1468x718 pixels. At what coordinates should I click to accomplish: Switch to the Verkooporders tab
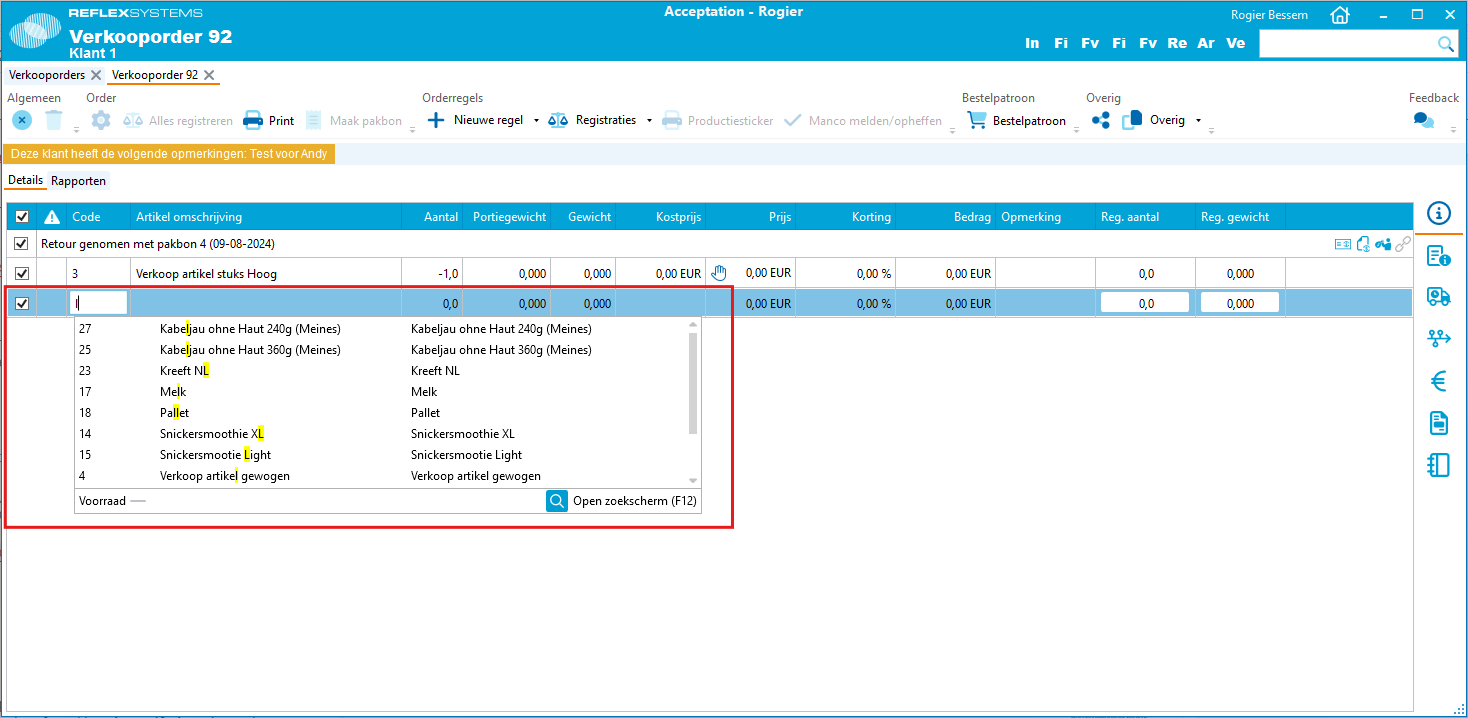[47, 75]
